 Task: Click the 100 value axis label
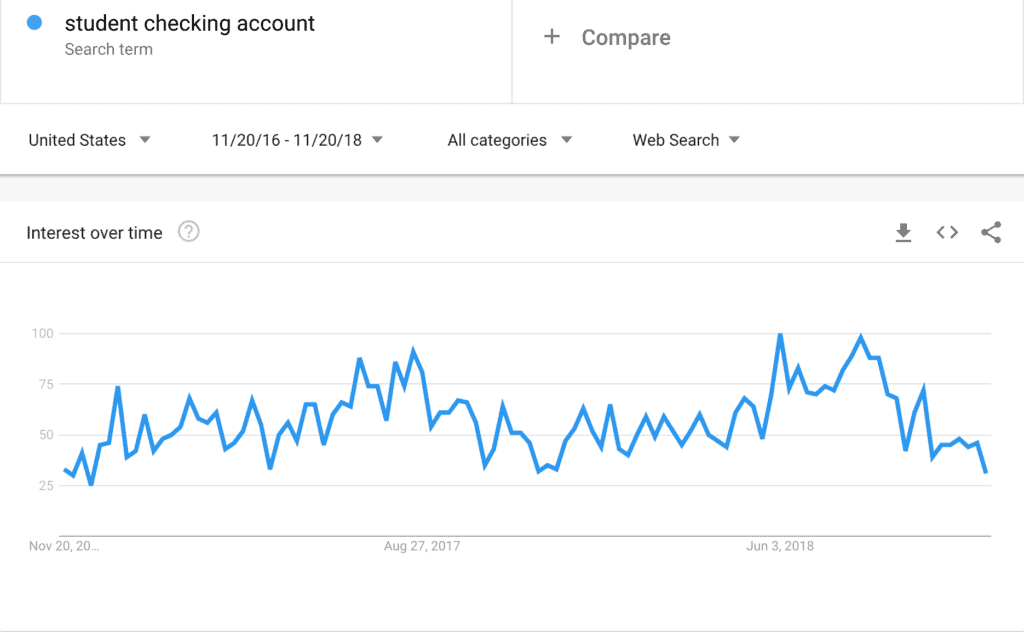42,334
